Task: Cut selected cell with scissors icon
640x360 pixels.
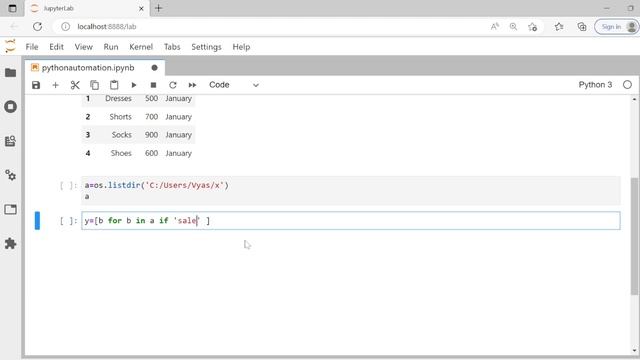Action: (75, 85)
